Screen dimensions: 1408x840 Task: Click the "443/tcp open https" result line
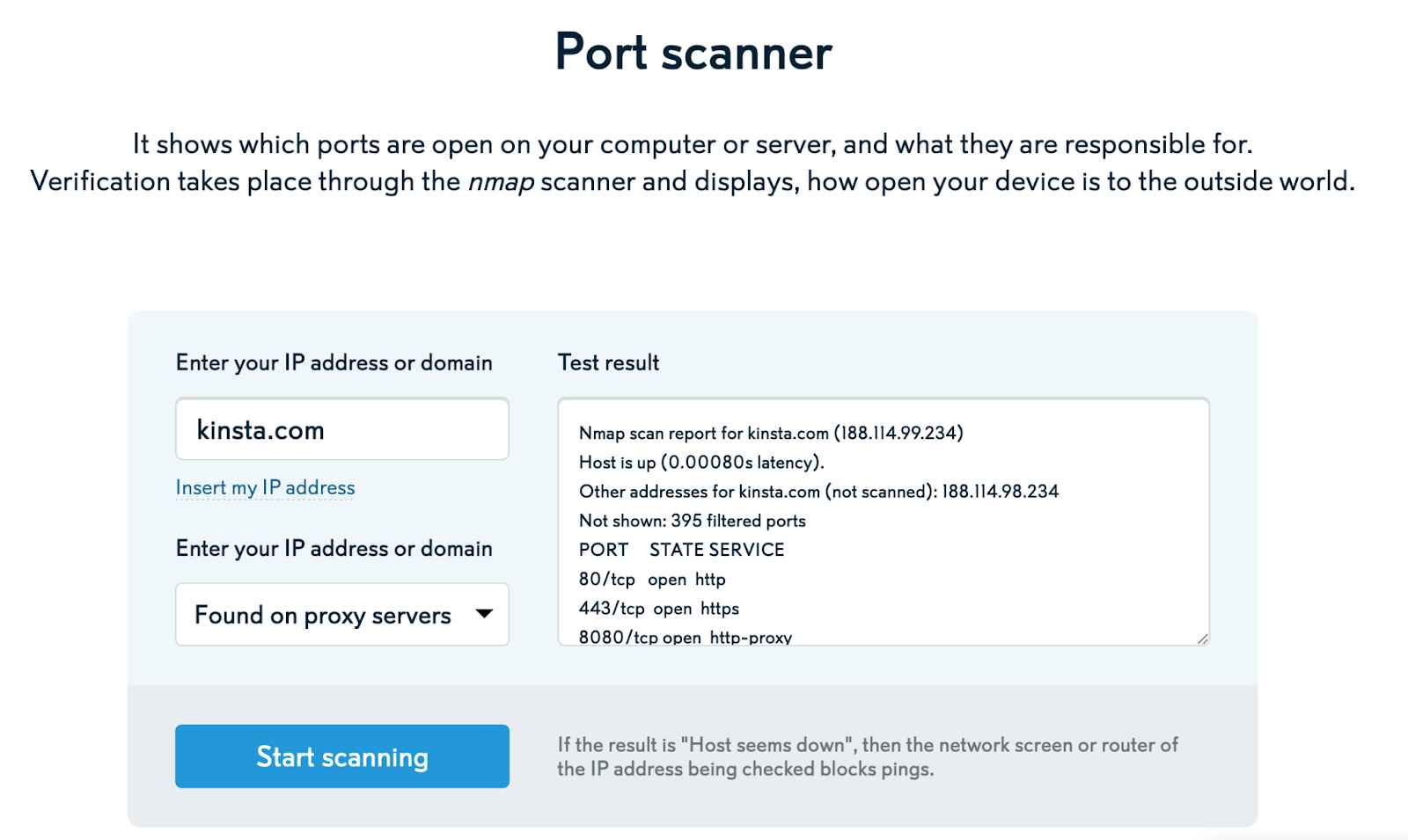tap(659, 609)
